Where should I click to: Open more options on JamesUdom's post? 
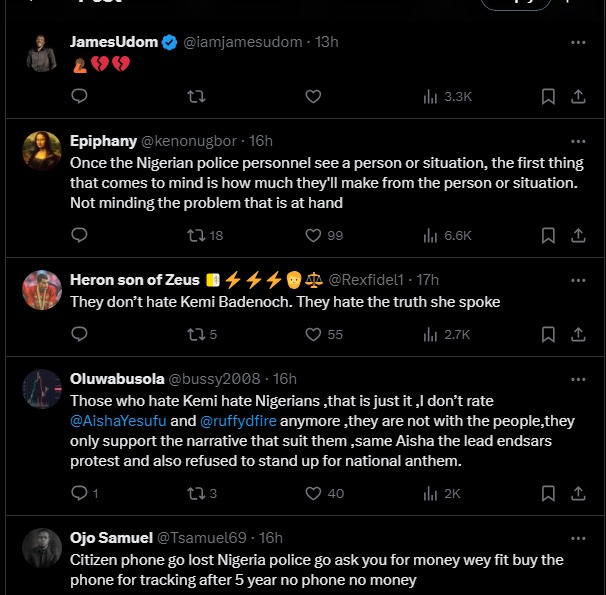tap(578, 42)
